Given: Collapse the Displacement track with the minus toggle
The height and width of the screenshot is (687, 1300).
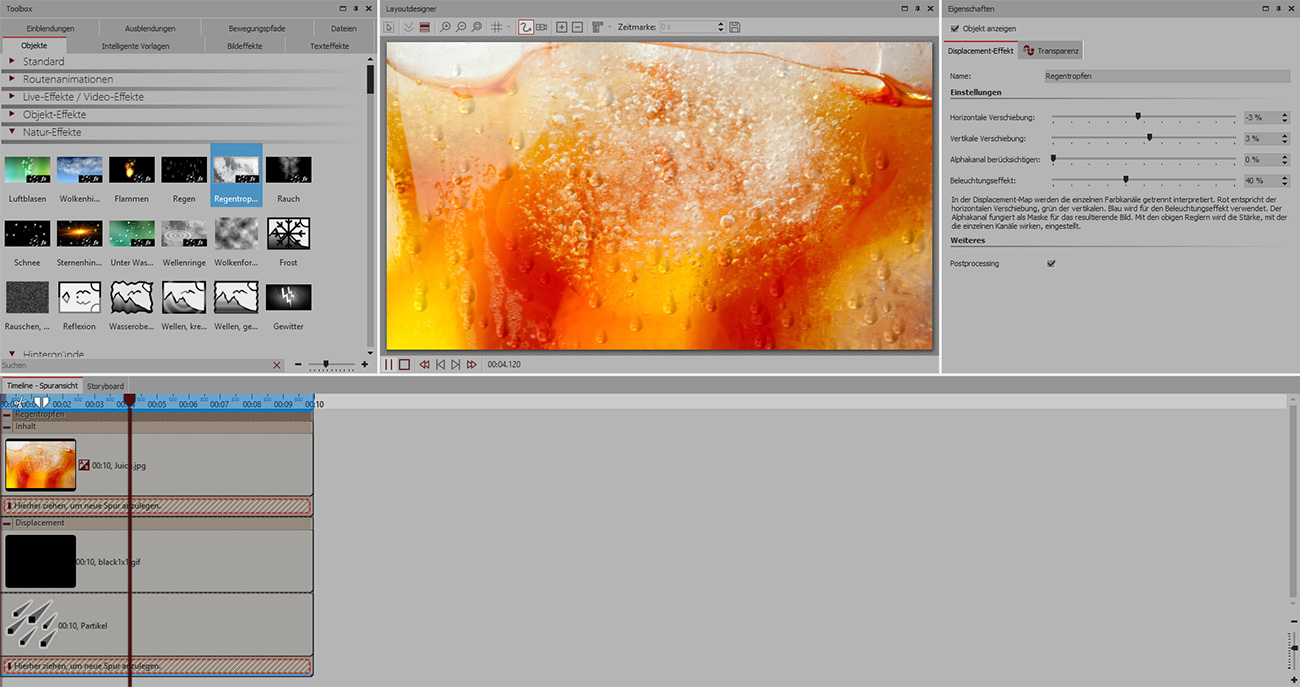Looking at the screenshot, I should pyautogui.click(x=7, y=523).
